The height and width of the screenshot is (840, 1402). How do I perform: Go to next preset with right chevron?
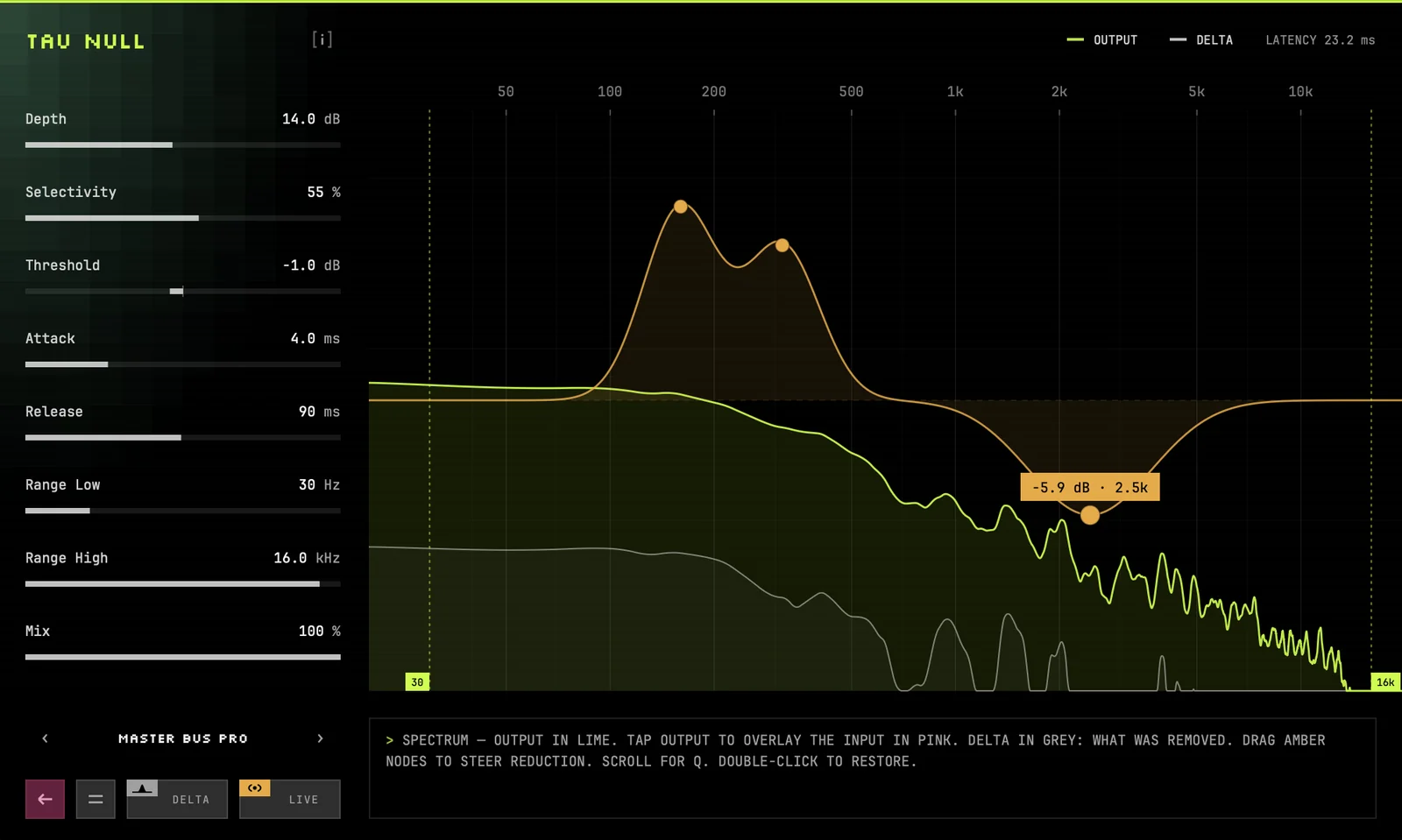click(x=320, y=738)
